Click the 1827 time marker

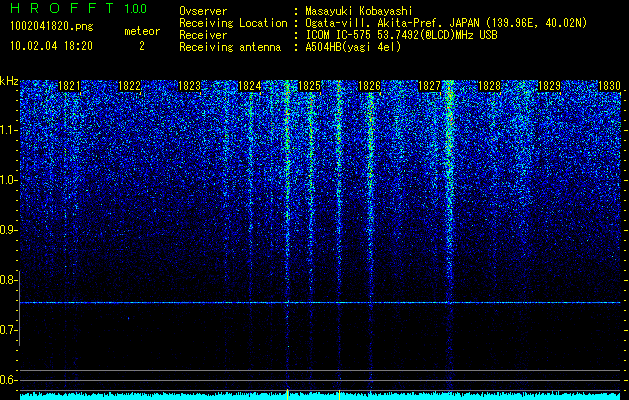(429, 86)
